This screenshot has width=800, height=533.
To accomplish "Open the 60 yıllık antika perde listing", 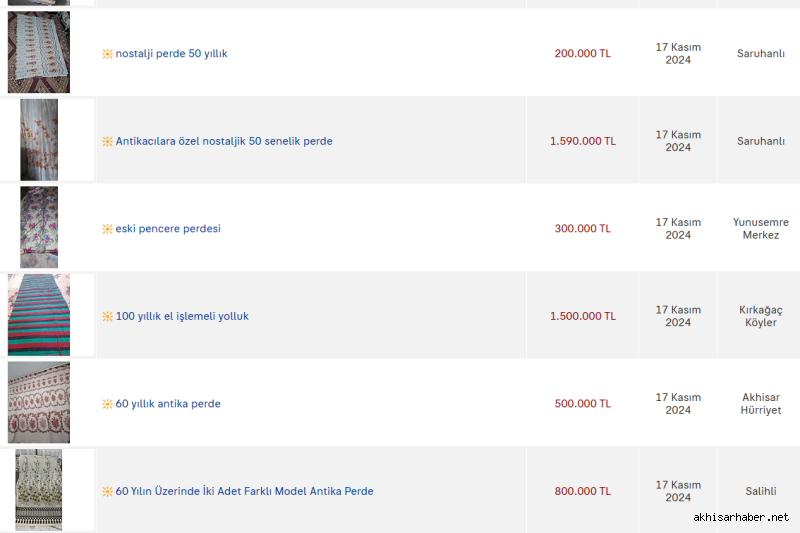I will 168,404.
